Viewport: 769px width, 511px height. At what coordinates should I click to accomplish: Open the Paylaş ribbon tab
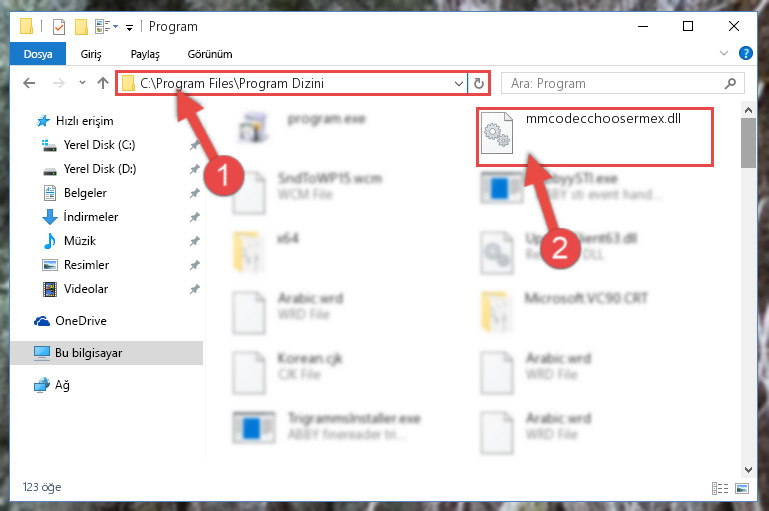[x=145, y=54]
